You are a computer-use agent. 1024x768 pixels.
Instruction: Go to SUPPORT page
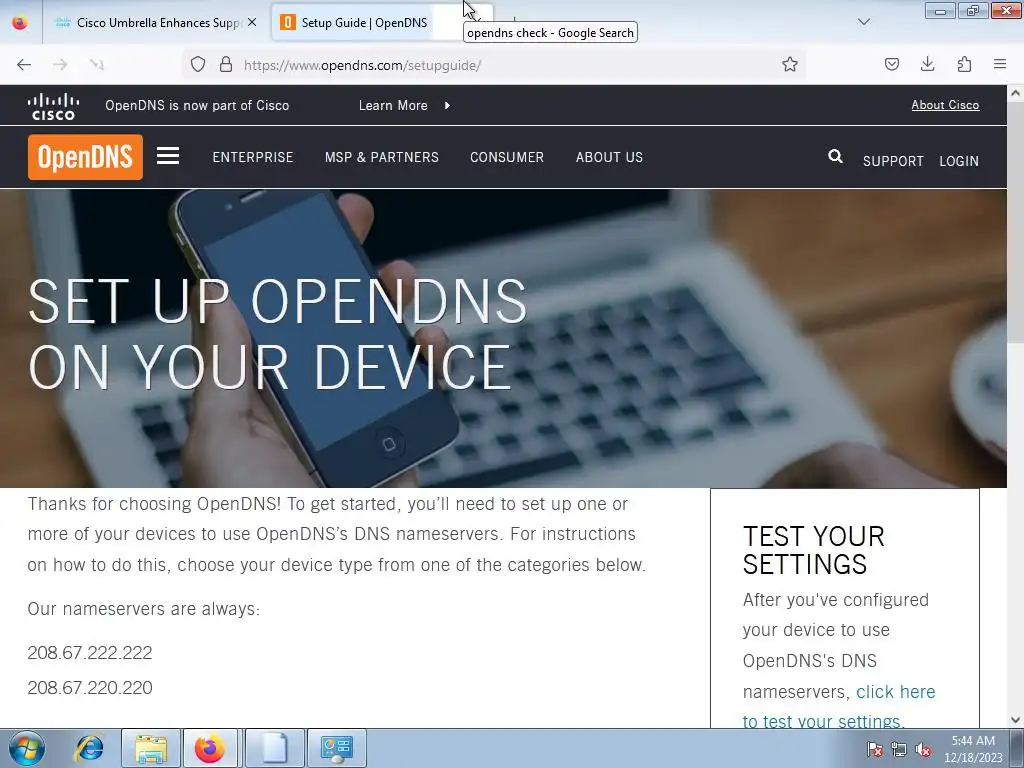coord(893,161)
